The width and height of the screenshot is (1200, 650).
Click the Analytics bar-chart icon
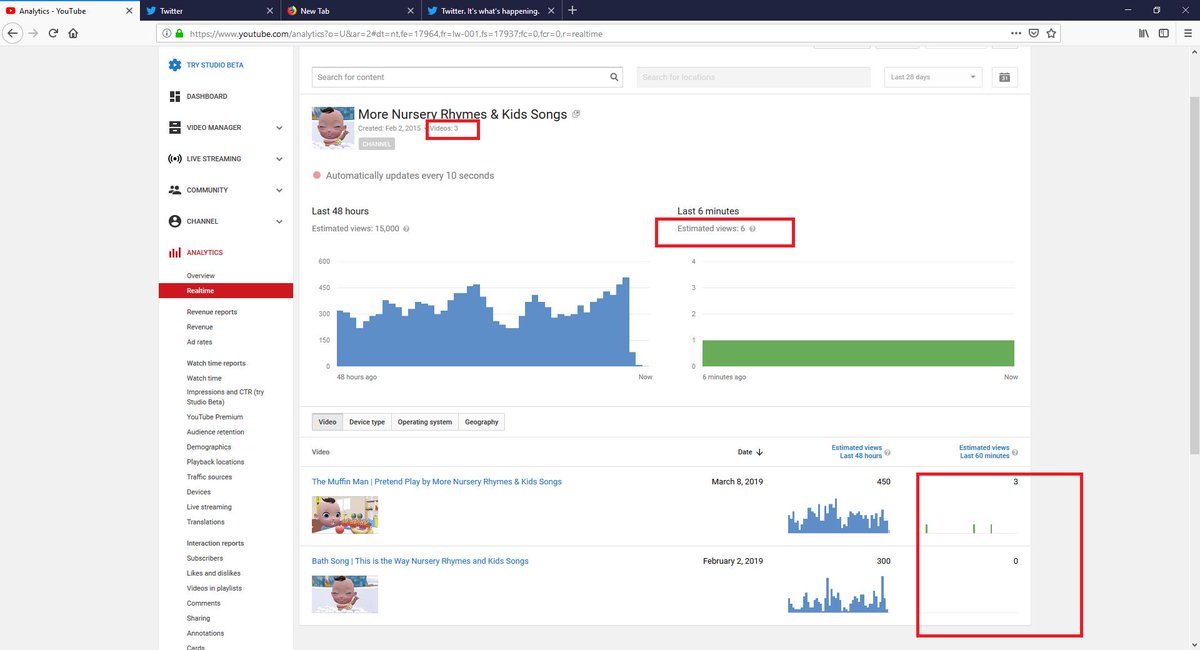click(x=175, y=253)
